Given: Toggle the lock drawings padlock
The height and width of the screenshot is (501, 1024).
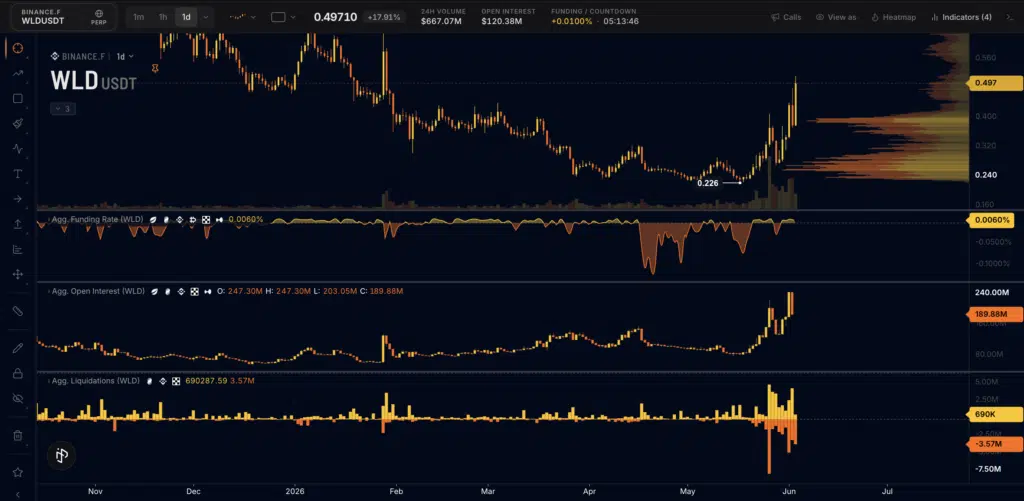Looking at the screenshot, I should coord(18,373).
